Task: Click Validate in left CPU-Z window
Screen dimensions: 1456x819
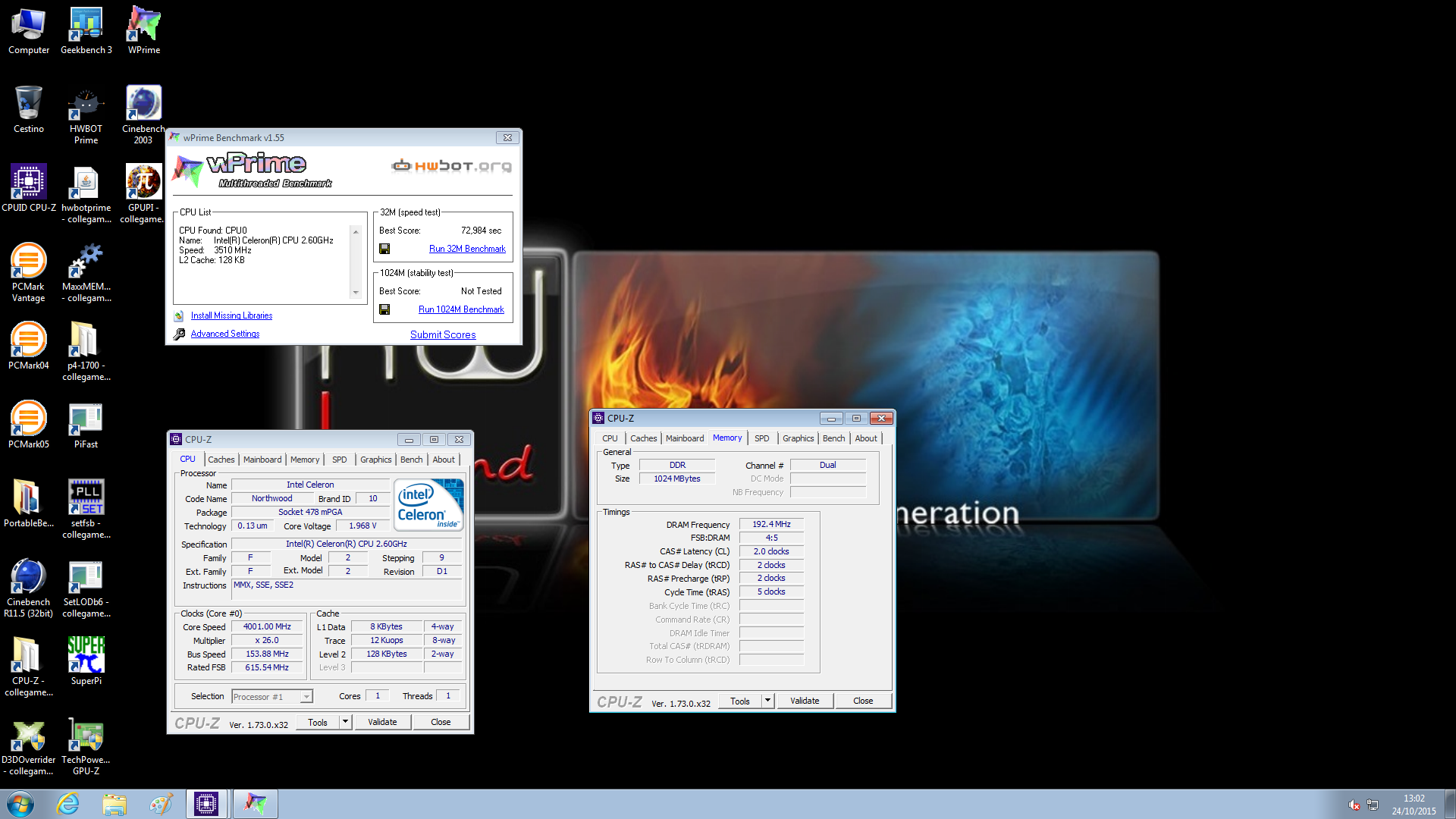Action: tap(382, 722)
